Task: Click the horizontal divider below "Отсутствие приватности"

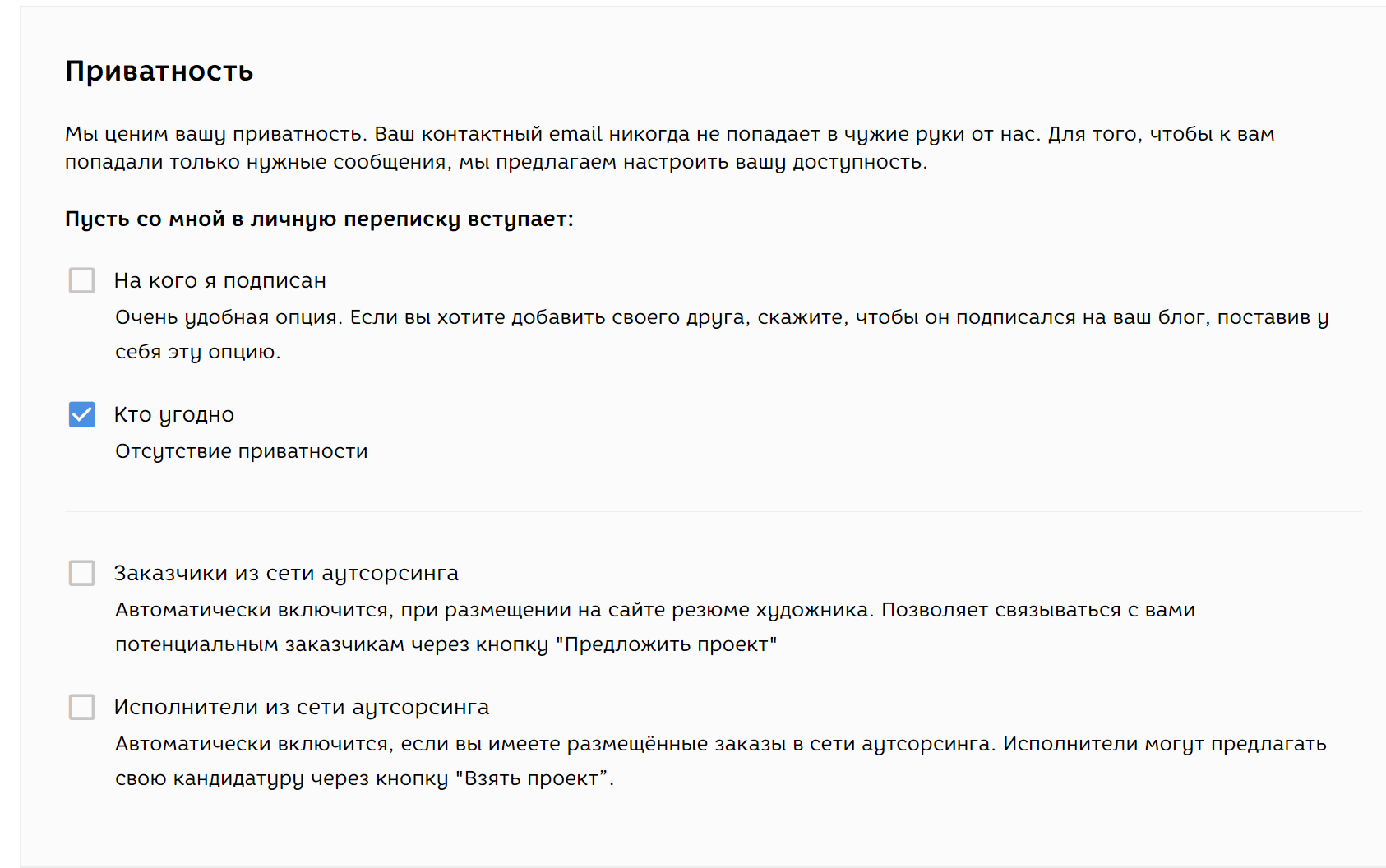Action: tap(712, 511)
